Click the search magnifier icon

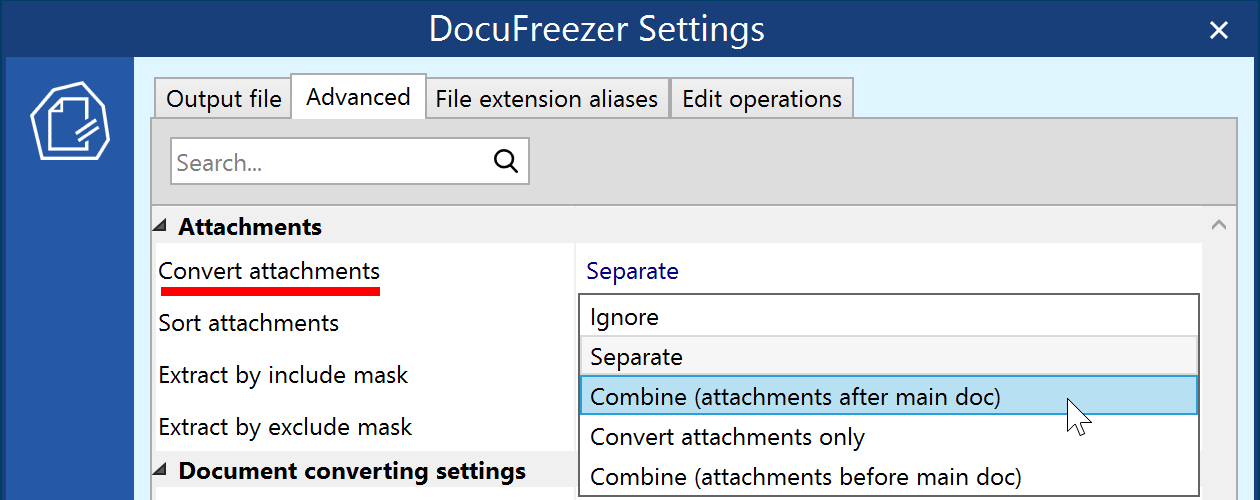click(506, 162)
